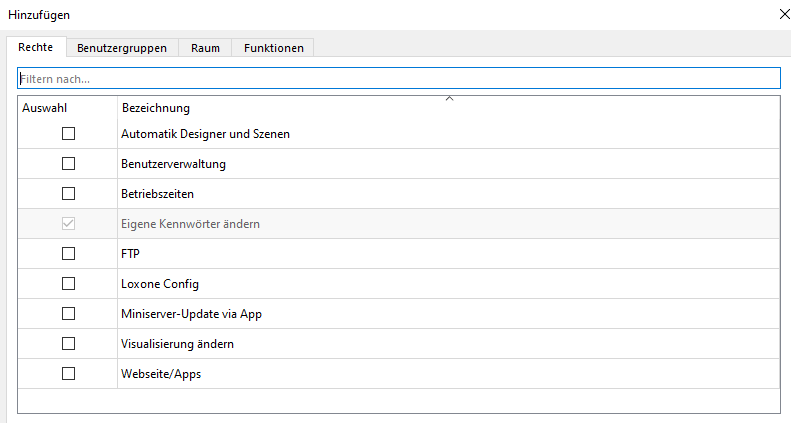The height and width of the screenshot is (423, 791).
Task: Select the Webseite/Apps row label
Action: (162, 373)
